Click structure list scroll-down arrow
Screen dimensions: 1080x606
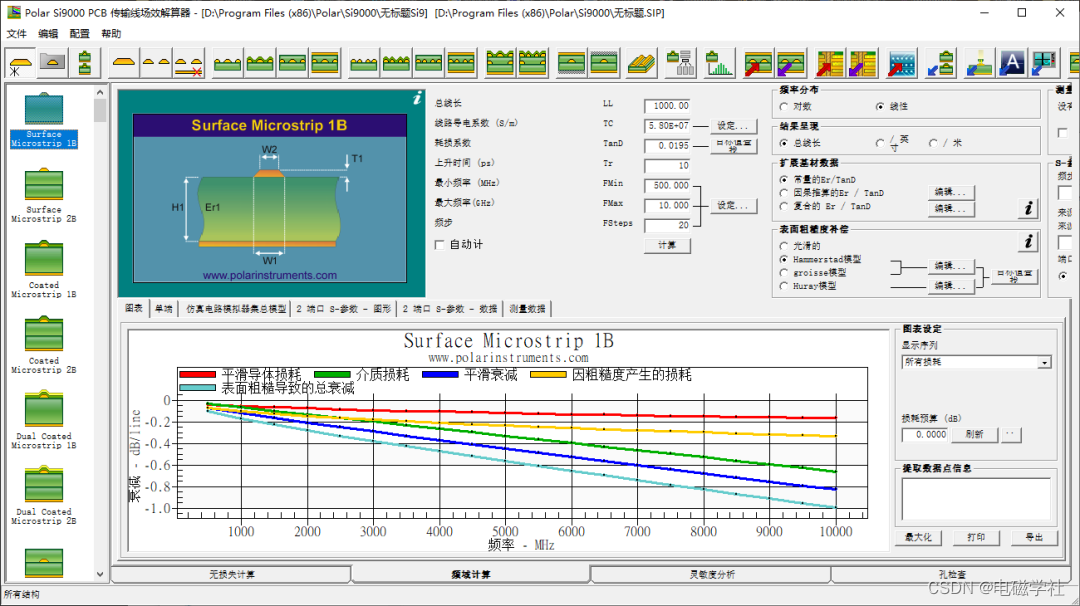coord(100,574)
